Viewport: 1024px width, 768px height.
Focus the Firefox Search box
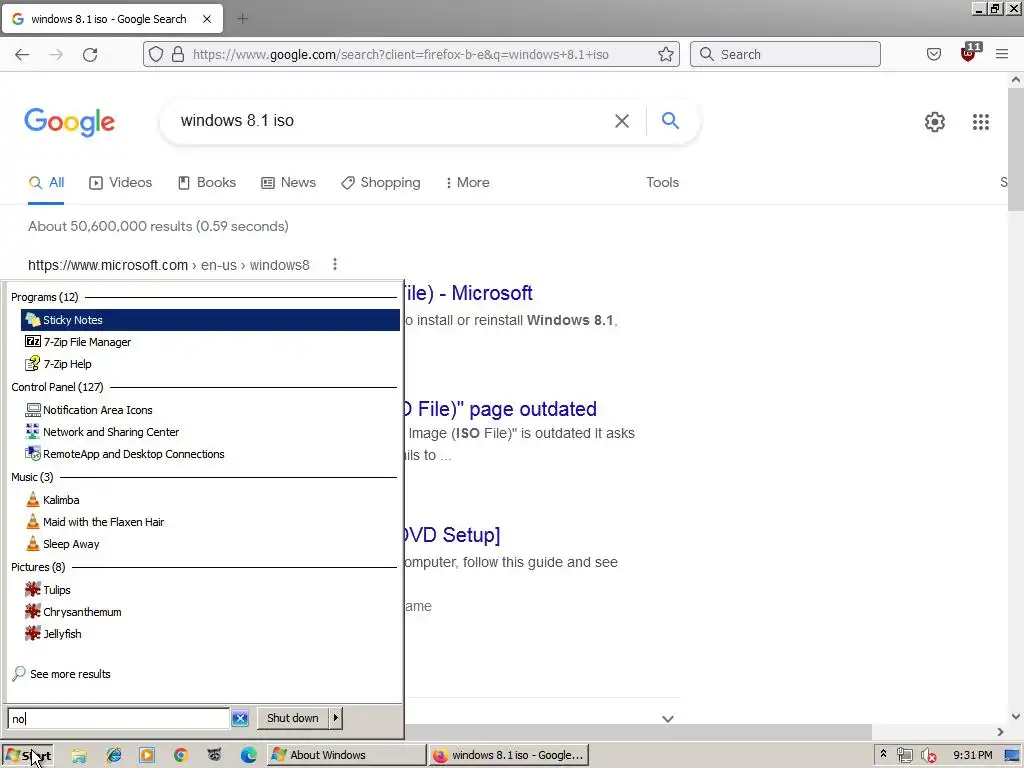(x=785, y=54)
